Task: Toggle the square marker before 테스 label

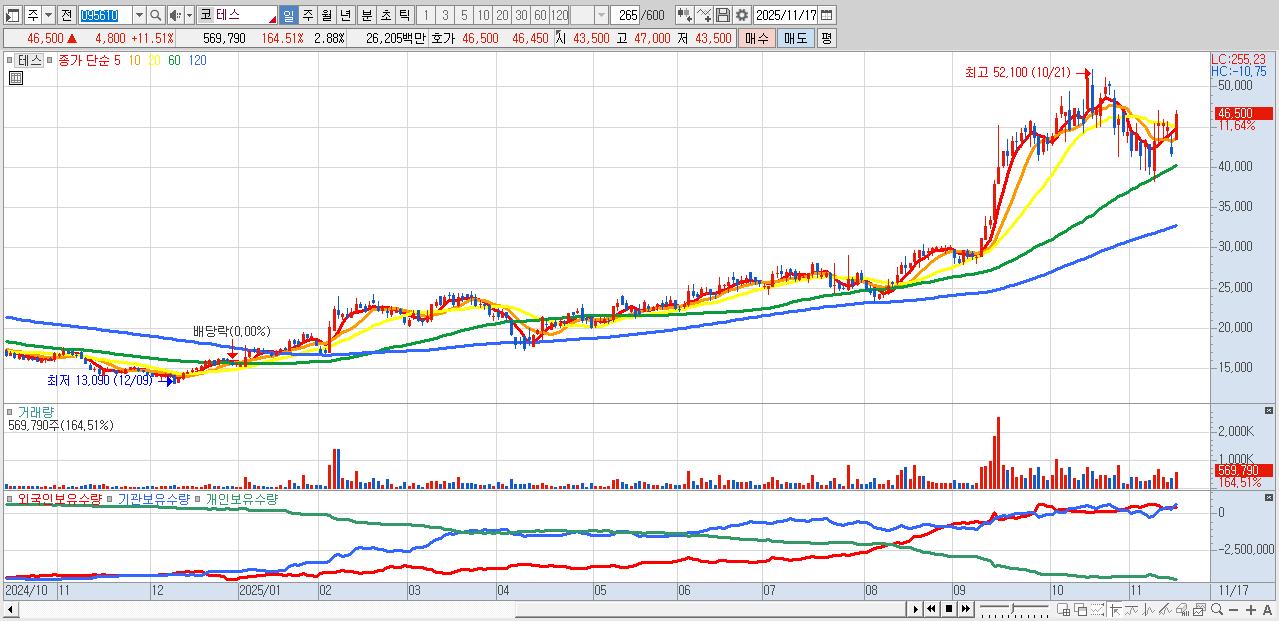Action: [10, 60]
